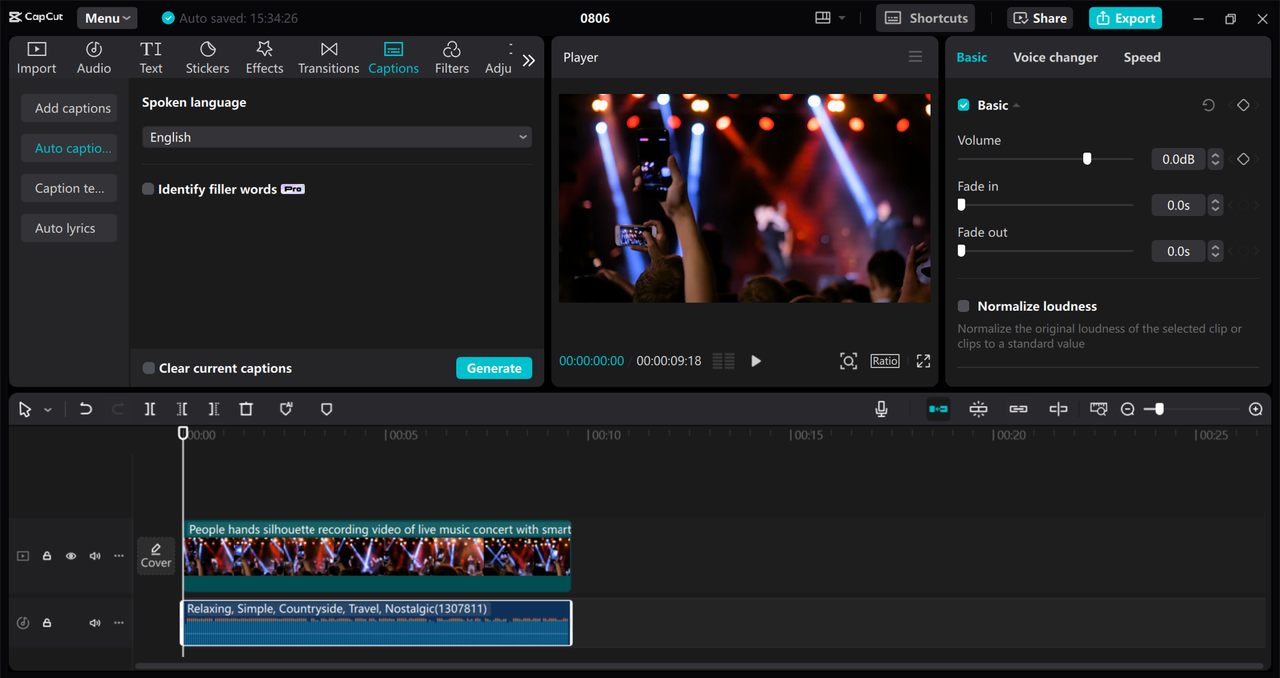Enable Identify filler words checkbox
This screenshot has width=1280, height=678.
tap(148, 189)
